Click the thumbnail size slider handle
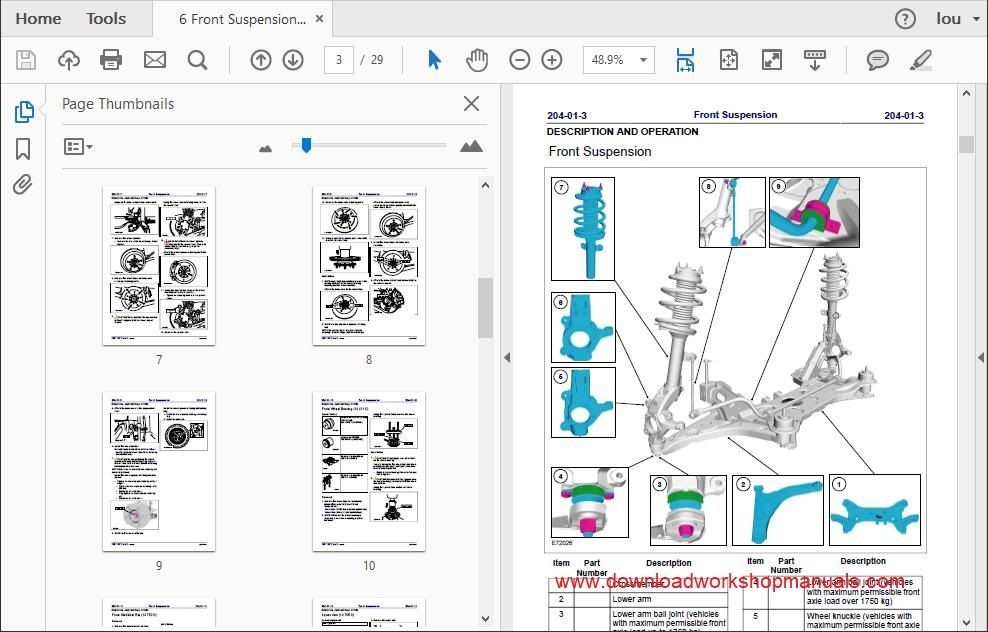The height and width of the screenshot is (632, 988). pos(306,145)
